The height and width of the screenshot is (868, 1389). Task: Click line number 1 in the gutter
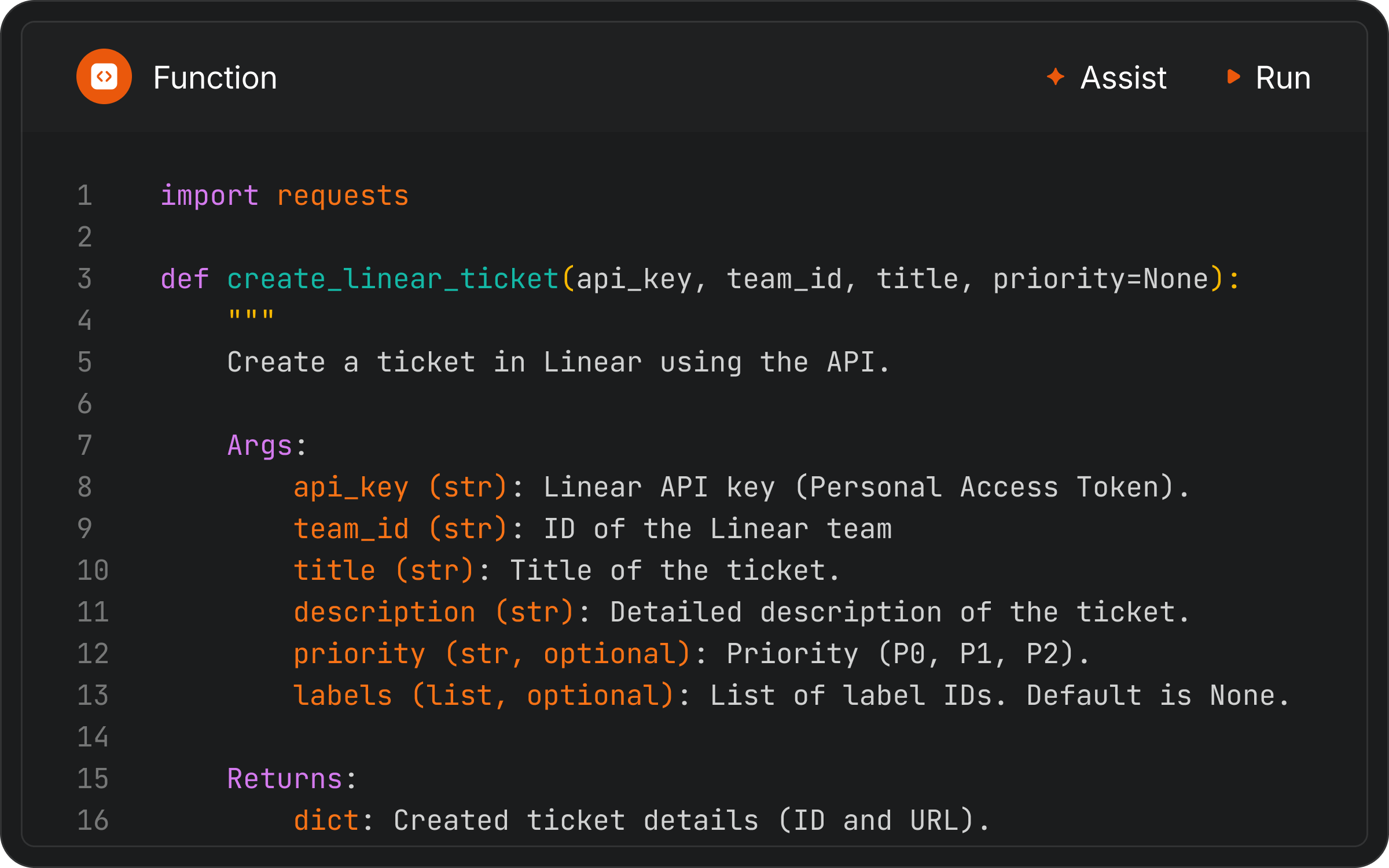pyautogui.click(x=84, y=196)
